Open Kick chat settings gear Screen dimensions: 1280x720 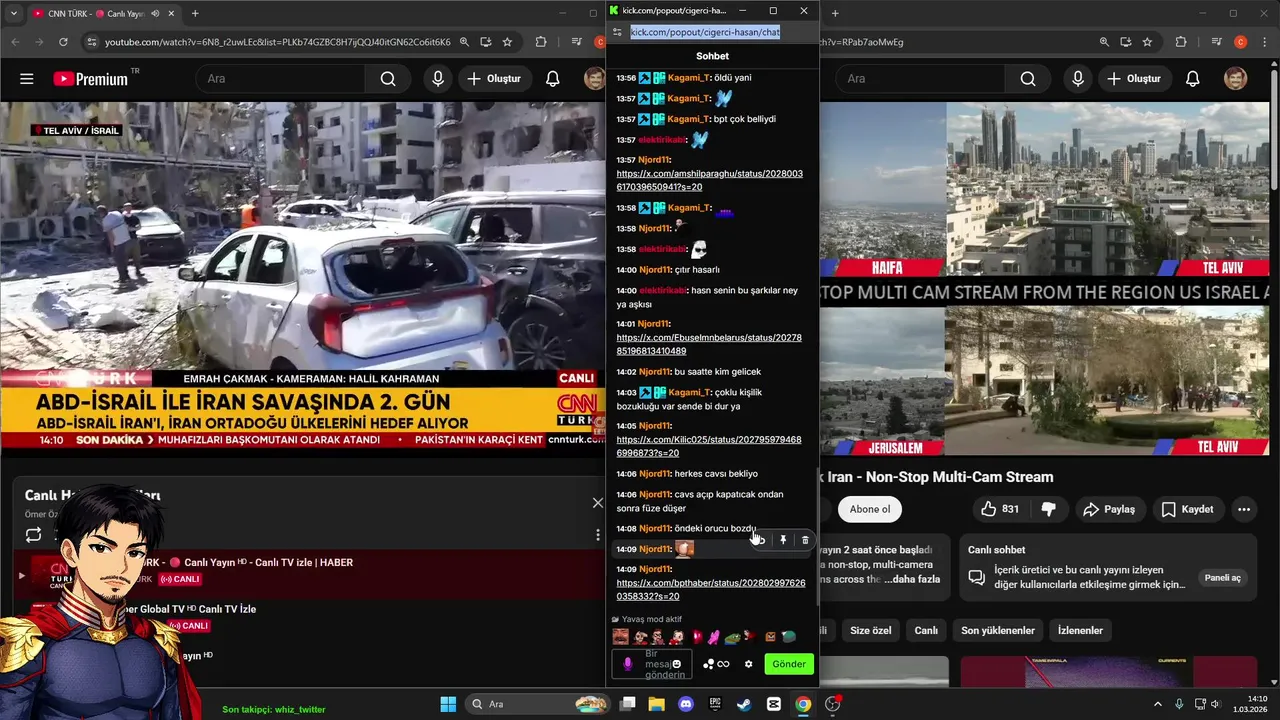click(x=748, y=664)
